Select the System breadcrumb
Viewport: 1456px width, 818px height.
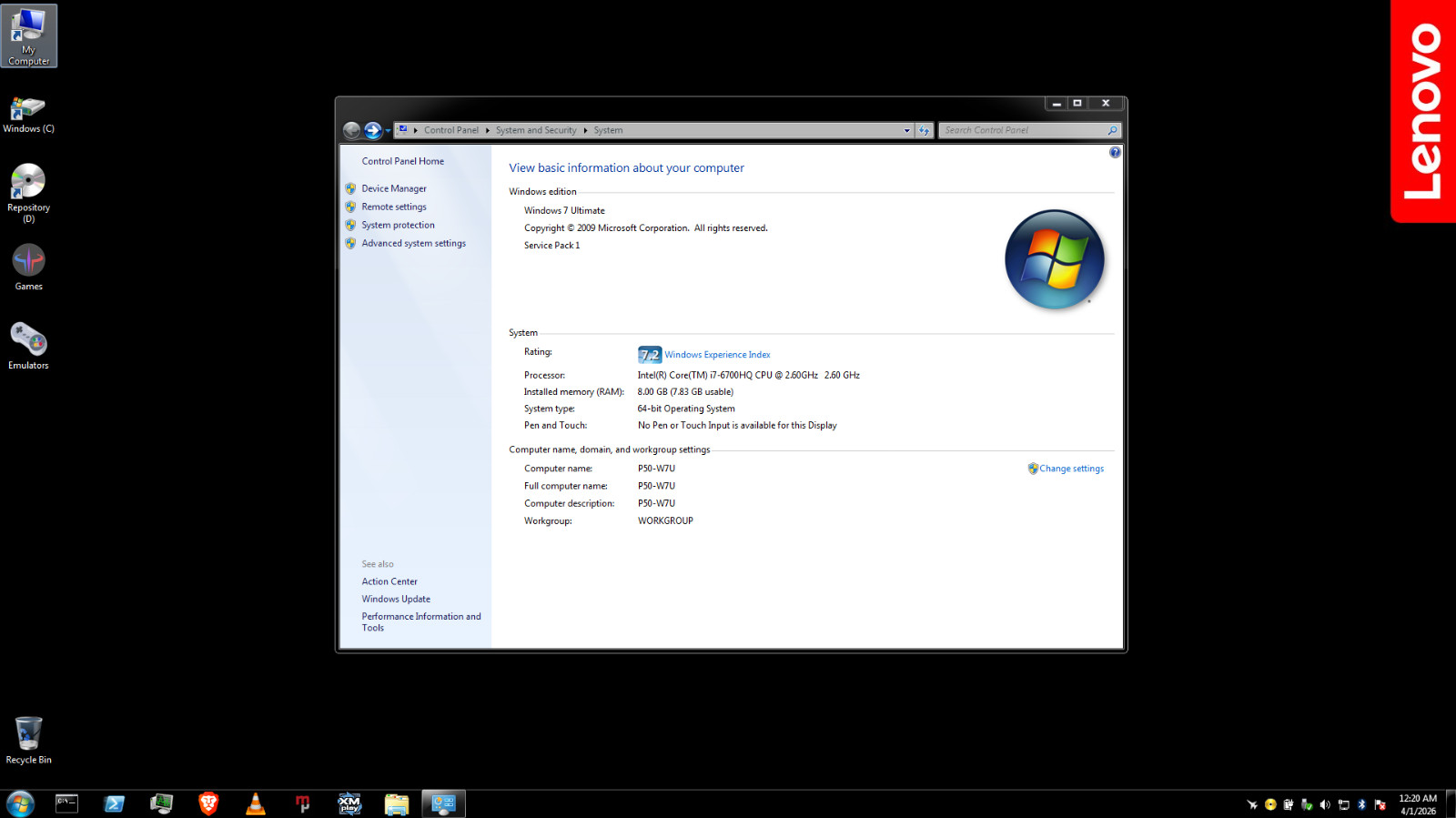coord(609,130)
